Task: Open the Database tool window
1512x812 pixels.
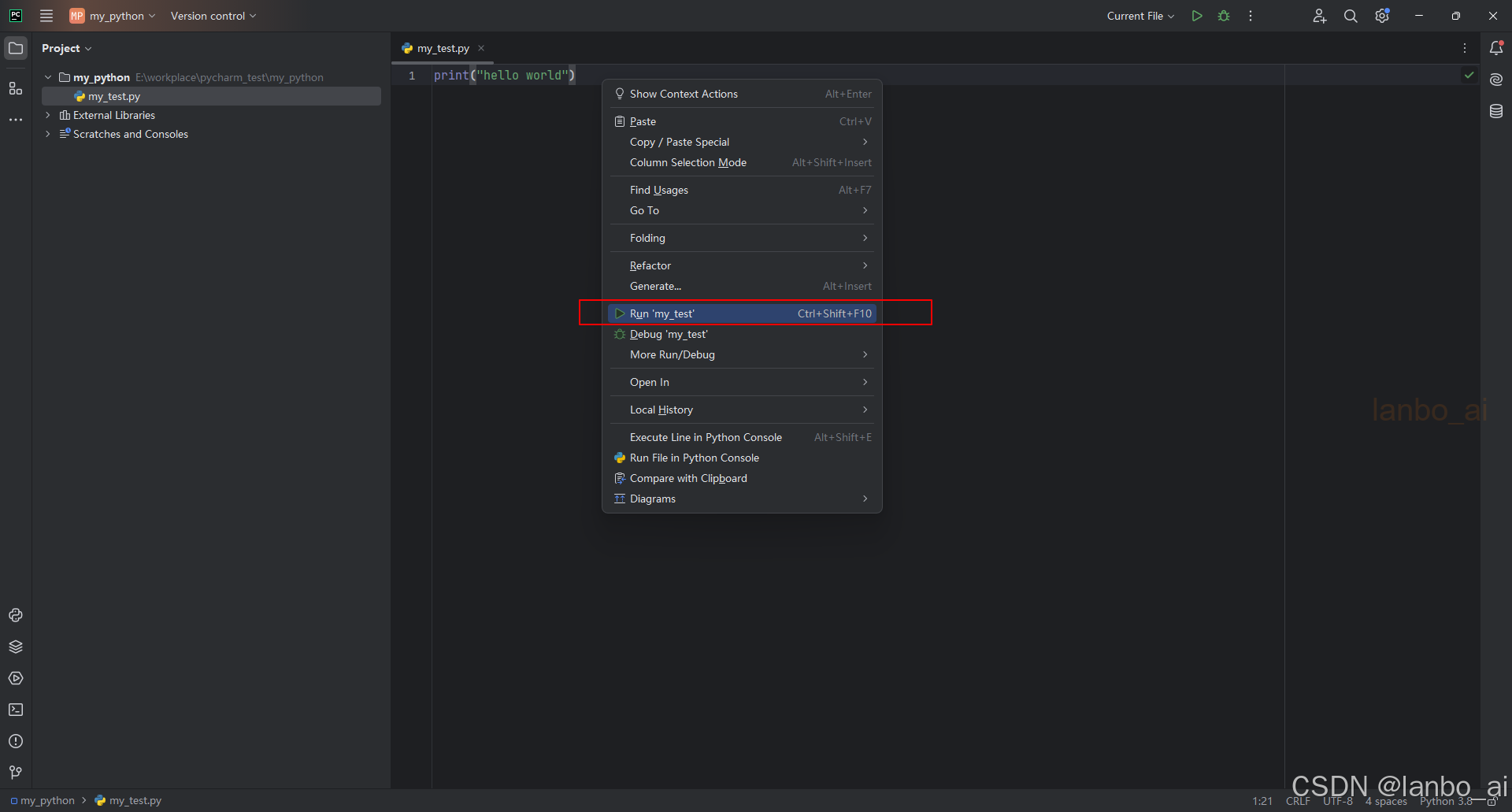Action: pyautogui.click(x=1496, y=110)
